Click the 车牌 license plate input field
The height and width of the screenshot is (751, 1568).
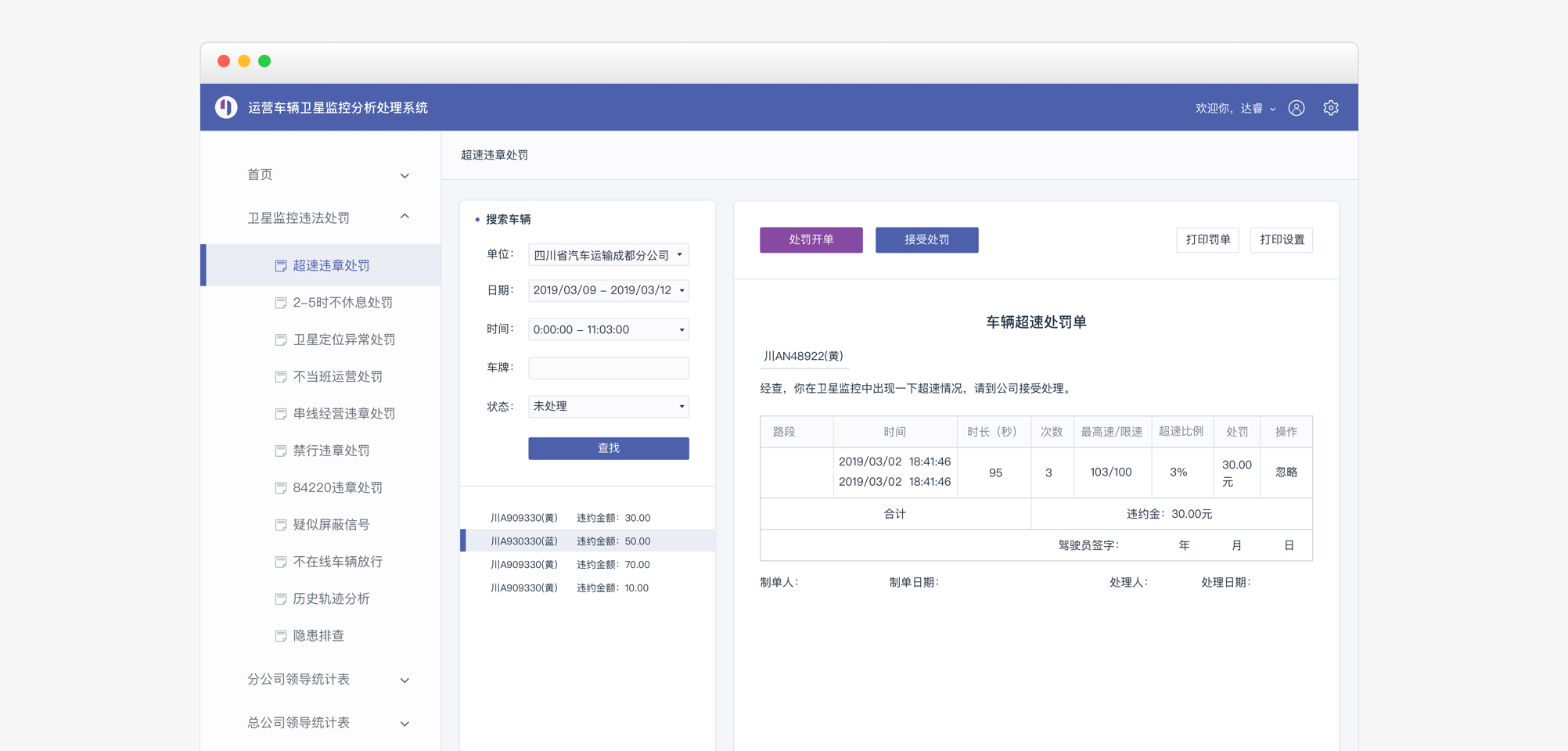(608, 368)
